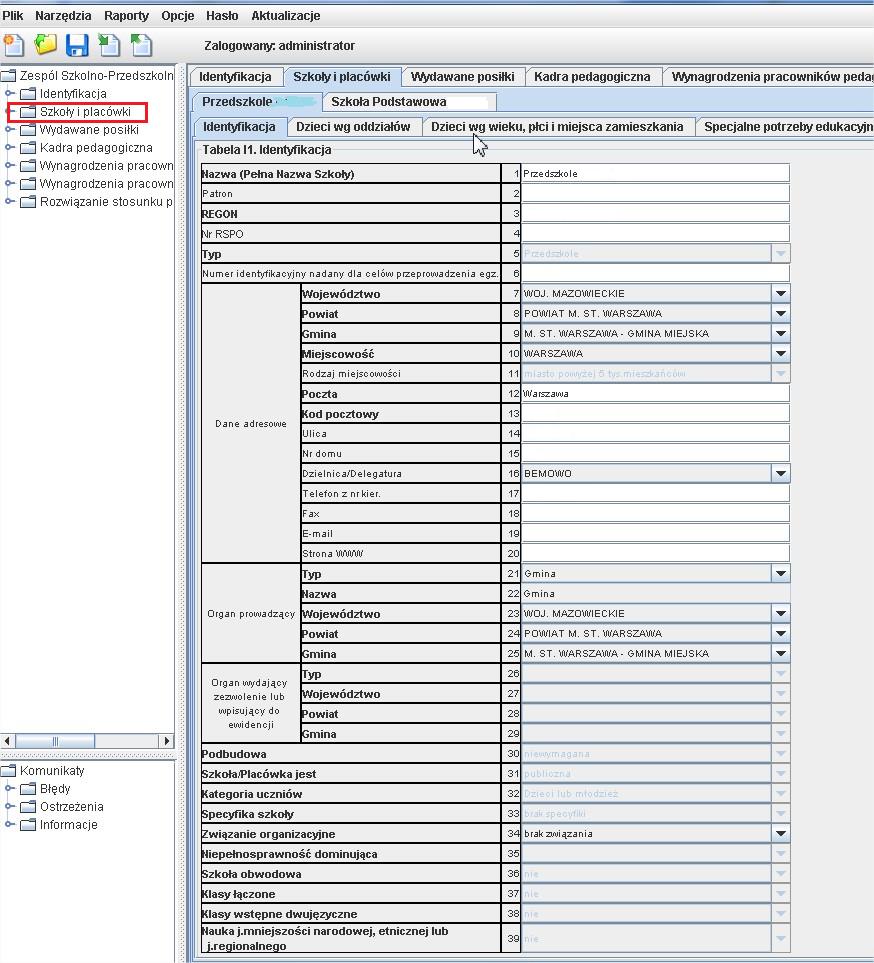Expand the Ostrzeżenia messages node
874x963 pixels.
pyautogui.click(x=9, y=806)
